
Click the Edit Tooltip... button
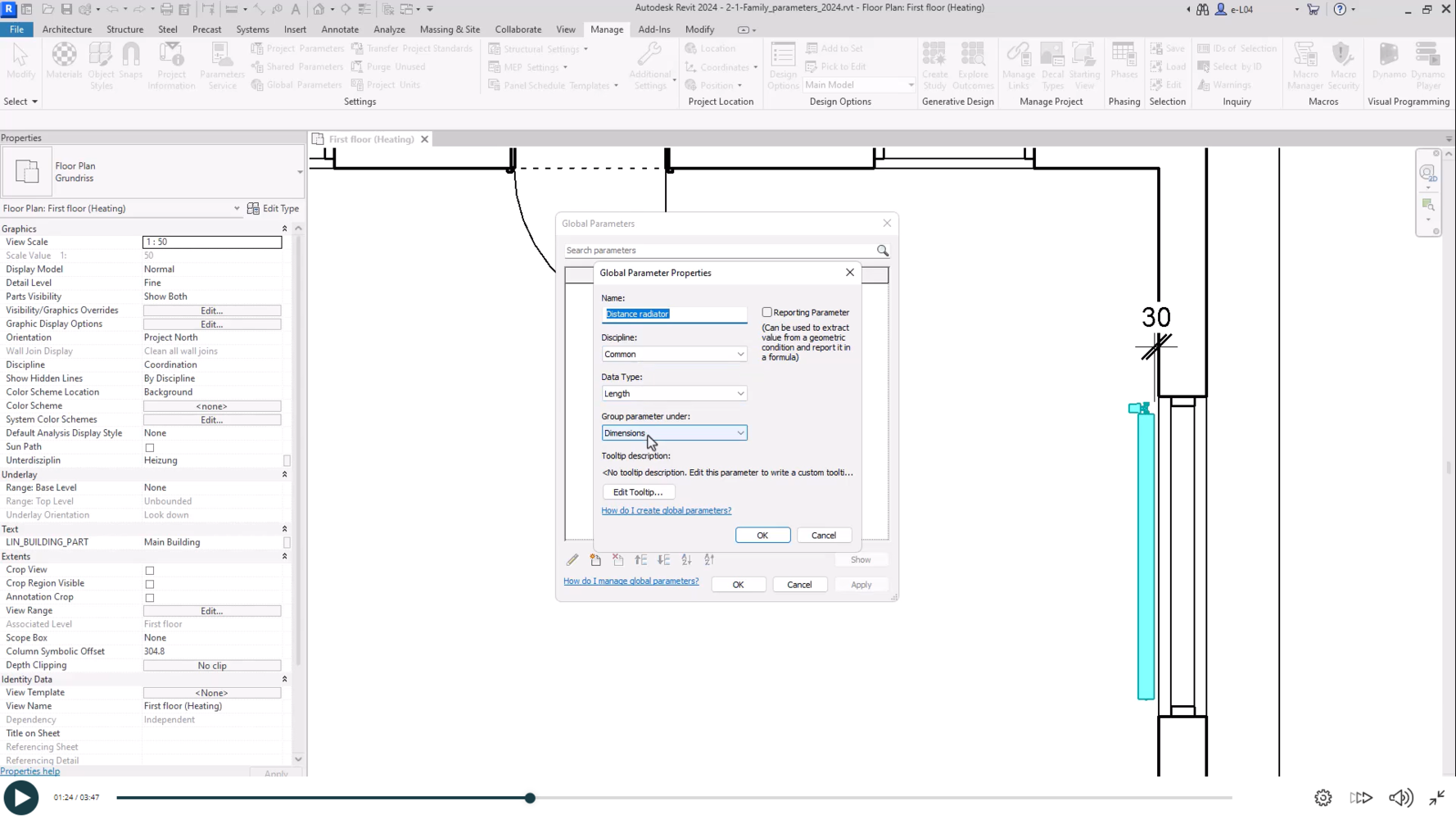(638, 492)
